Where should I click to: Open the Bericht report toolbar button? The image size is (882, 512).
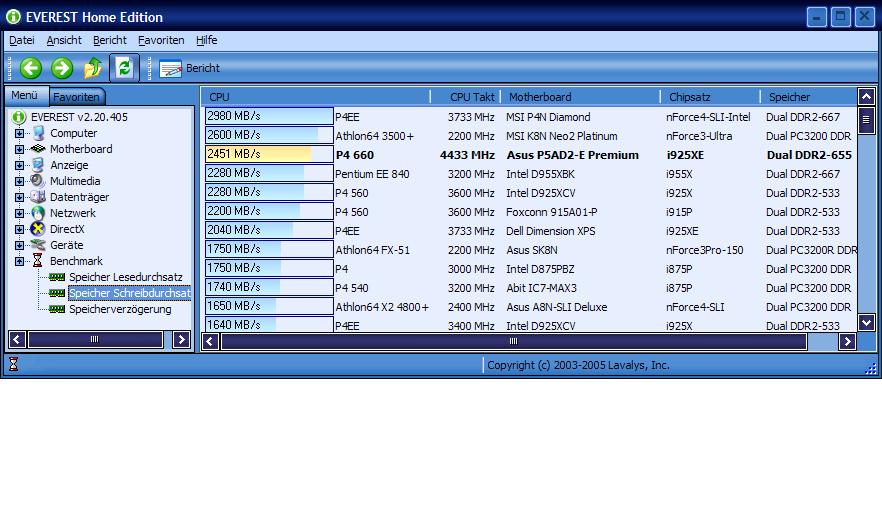click(x=190, y=68)
